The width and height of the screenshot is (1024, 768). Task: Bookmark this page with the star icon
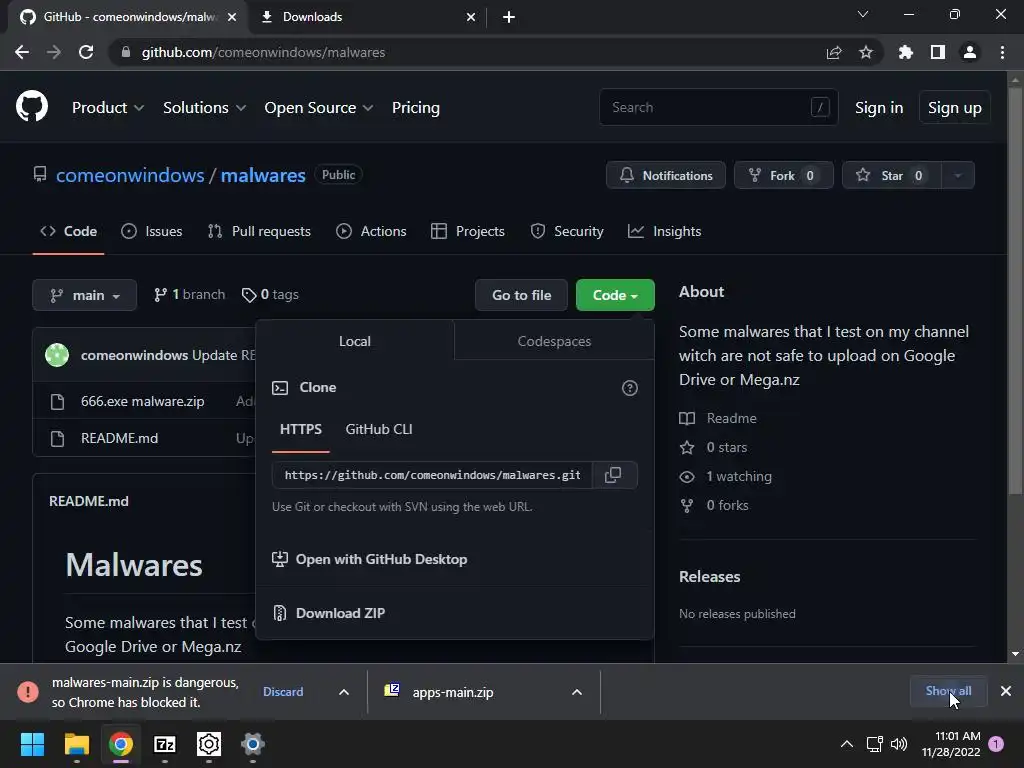click(x=865, y=52)
